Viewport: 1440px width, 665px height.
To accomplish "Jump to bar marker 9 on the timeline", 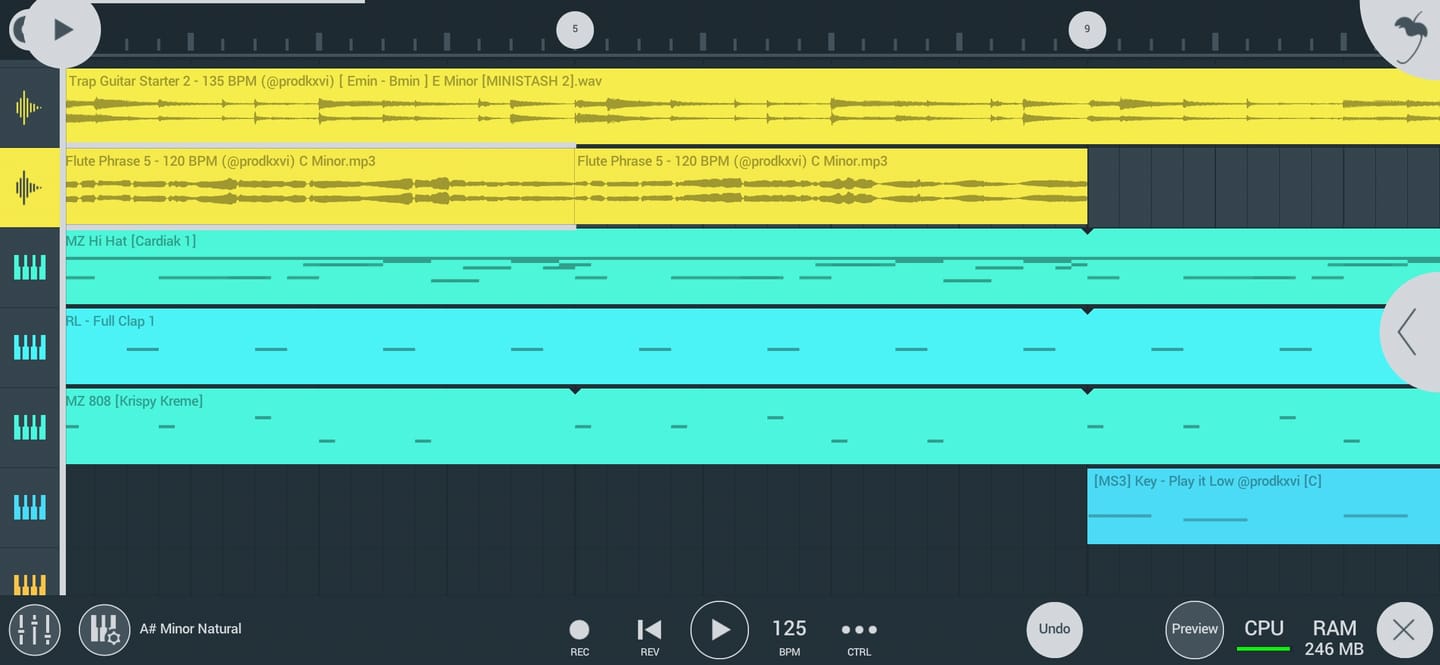I will (1087, 29).
